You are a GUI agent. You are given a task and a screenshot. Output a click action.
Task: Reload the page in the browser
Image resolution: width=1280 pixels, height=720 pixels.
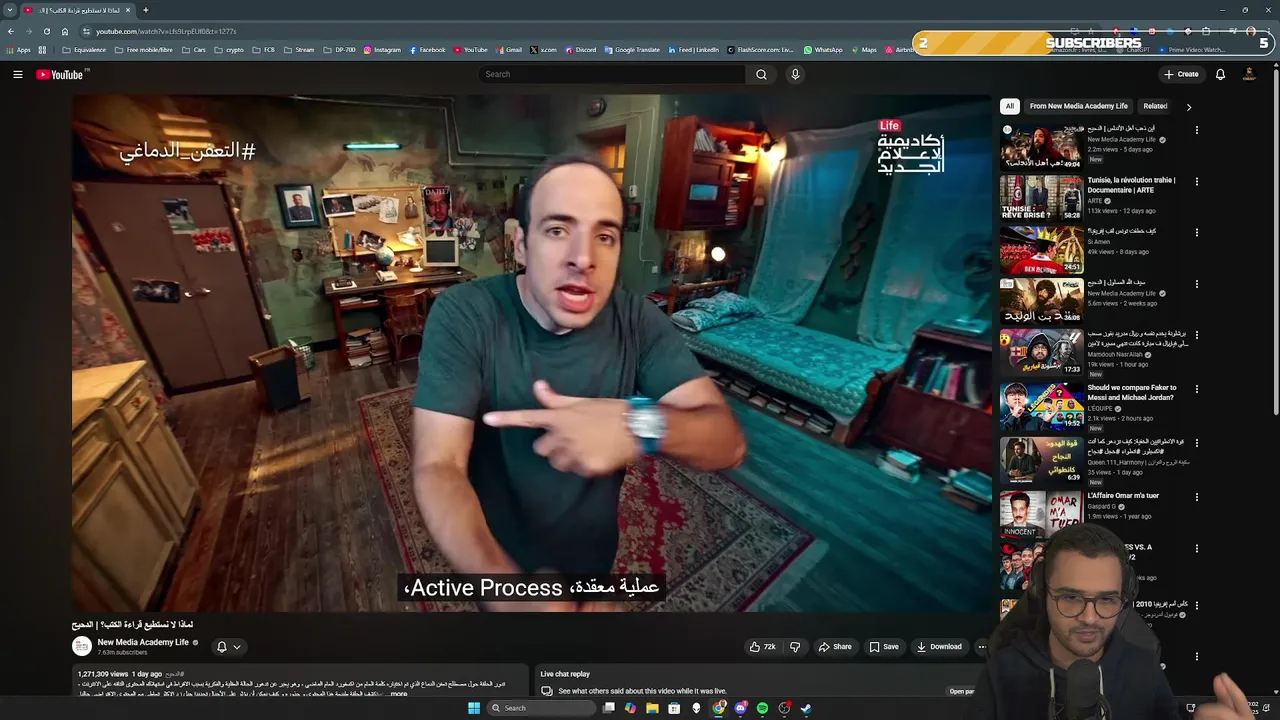pos(46,31)
